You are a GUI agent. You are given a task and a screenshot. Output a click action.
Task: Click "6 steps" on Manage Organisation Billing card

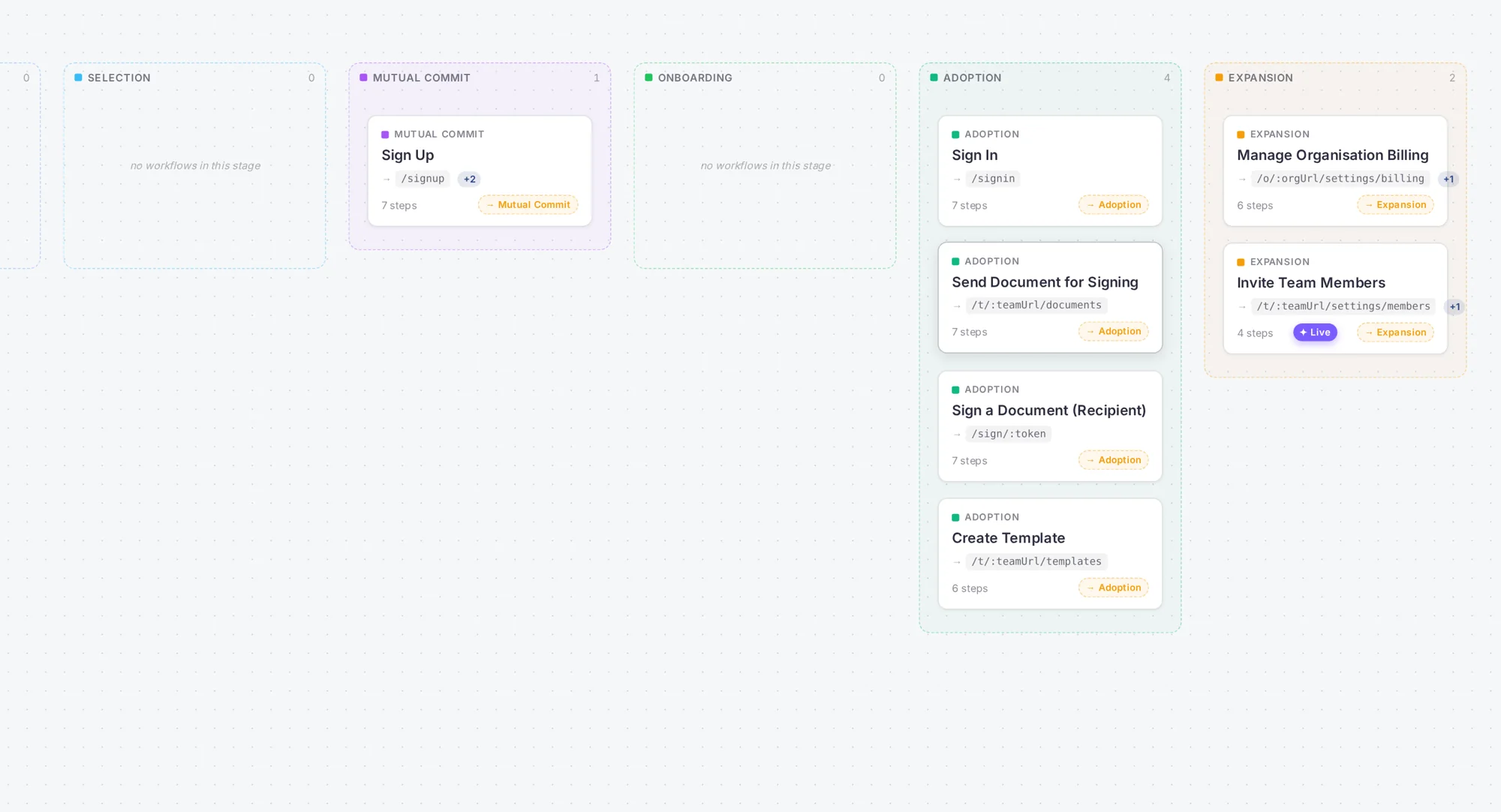(1255, 206)
